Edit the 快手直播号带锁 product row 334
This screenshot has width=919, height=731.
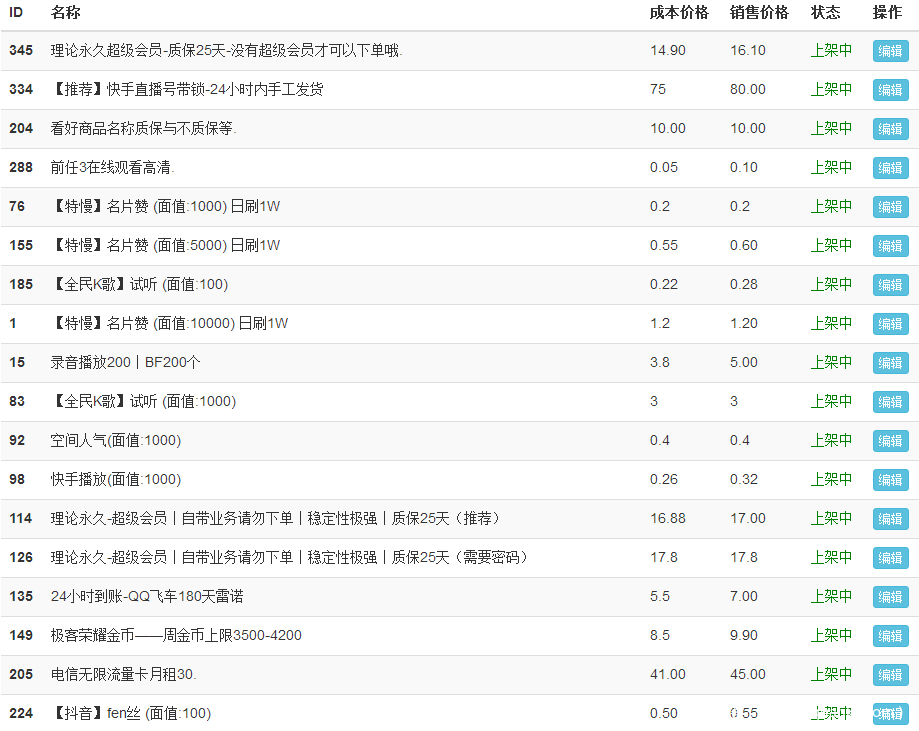pyautogui.click(x=890, y=90)
